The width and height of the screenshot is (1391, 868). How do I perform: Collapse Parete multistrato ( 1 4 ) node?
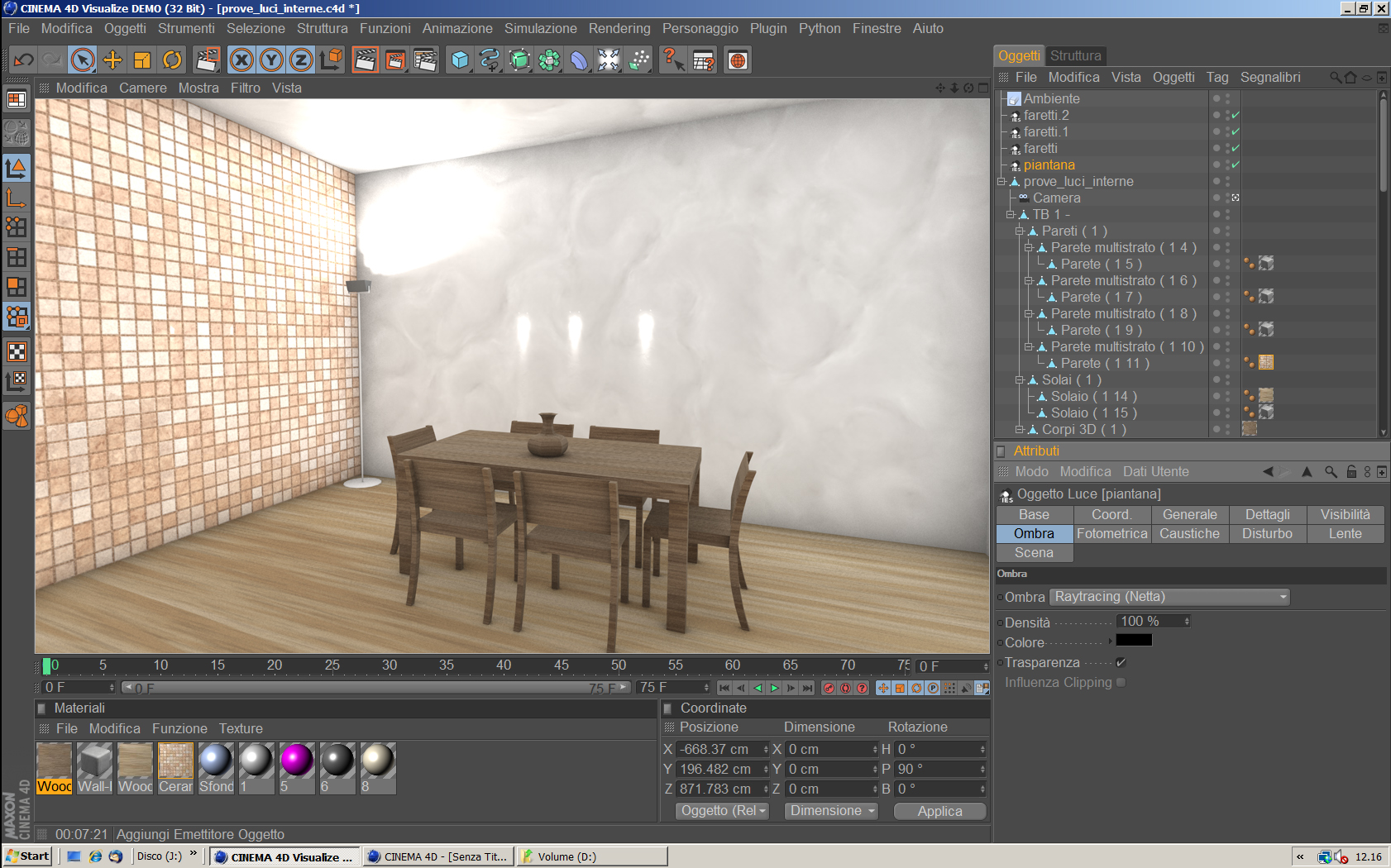(x=1029, y=247)
